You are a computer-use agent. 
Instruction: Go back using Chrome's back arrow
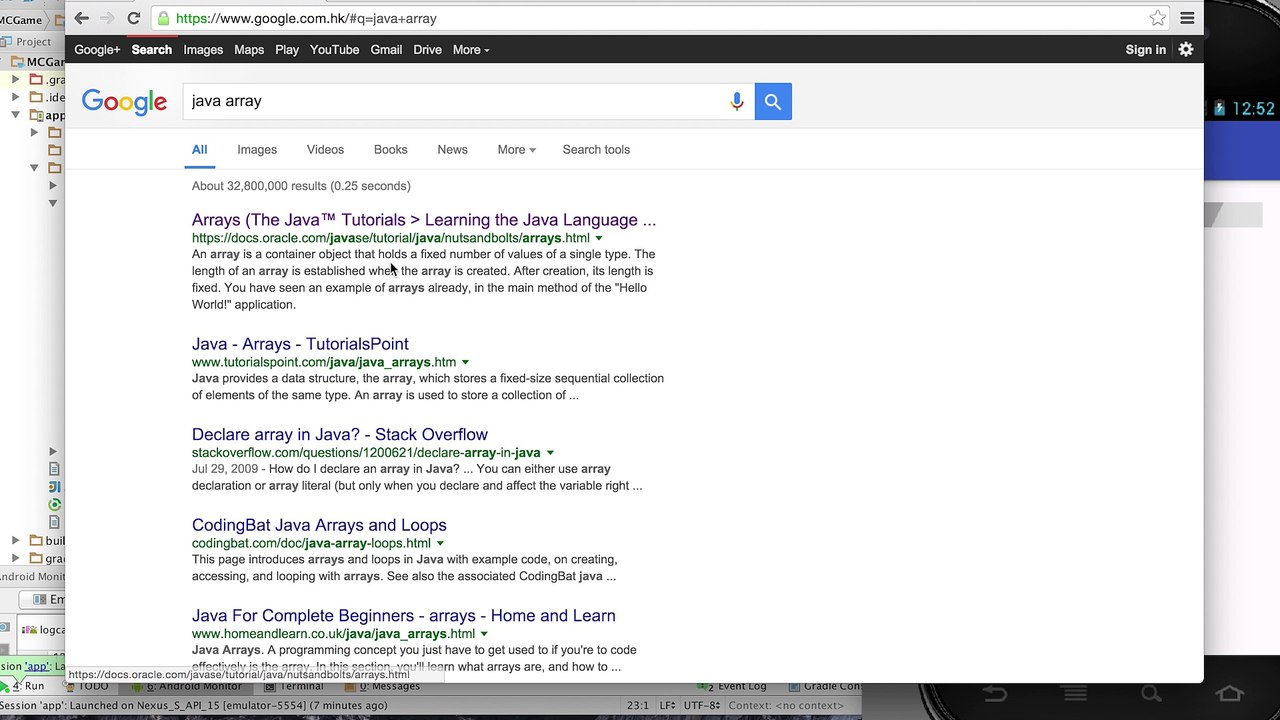coord(82,18)
